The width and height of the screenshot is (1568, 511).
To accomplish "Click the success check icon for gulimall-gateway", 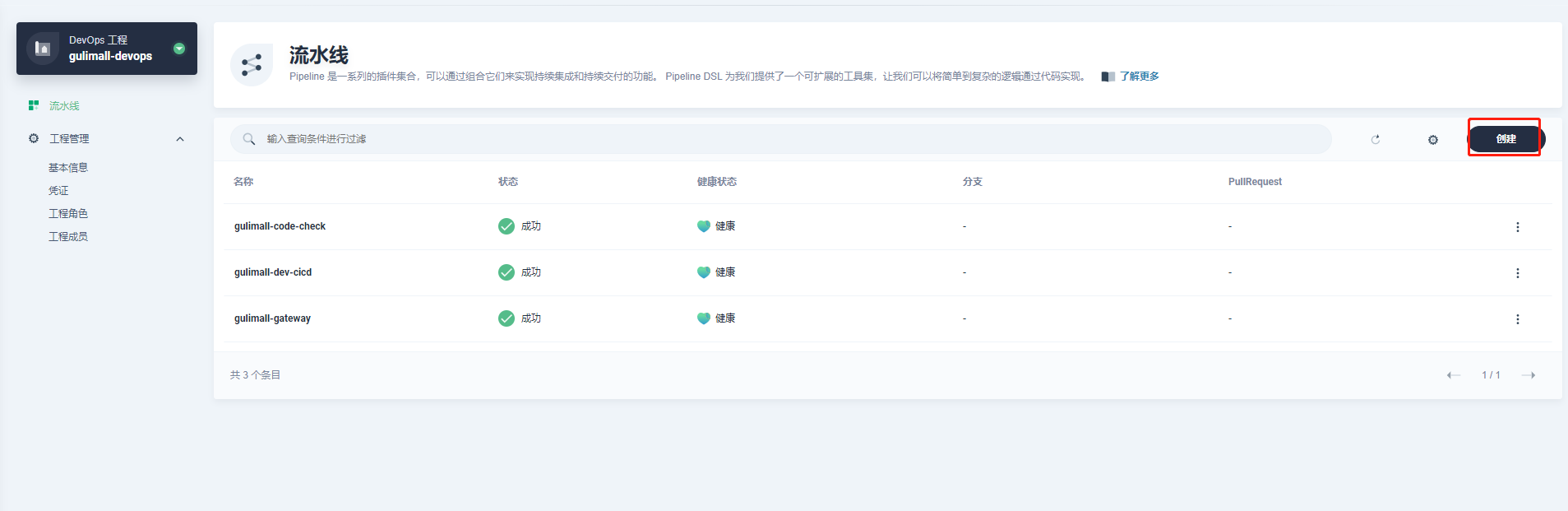I will 506,318.
